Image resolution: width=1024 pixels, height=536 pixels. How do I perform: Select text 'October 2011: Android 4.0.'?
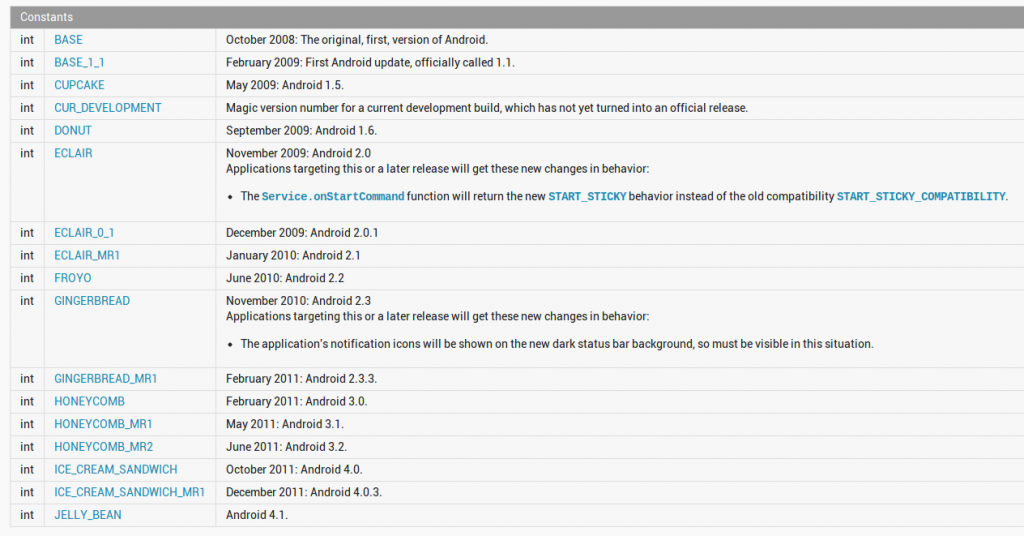tap(295, 469)
